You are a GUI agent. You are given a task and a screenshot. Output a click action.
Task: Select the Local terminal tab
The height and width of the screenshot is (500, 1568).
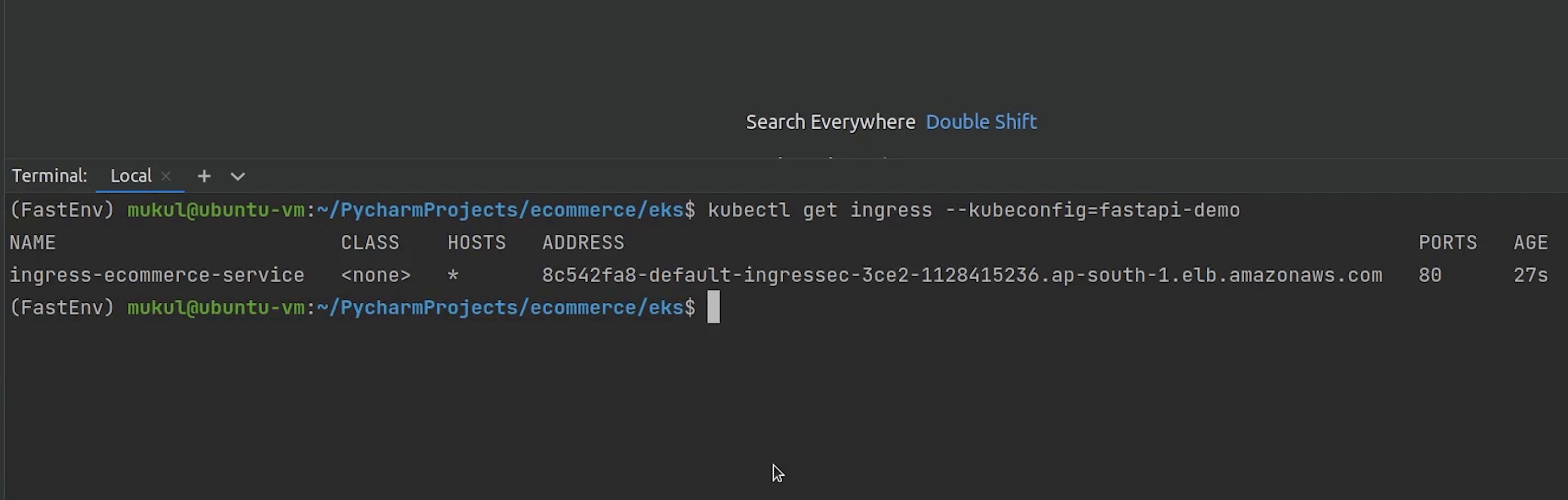130,177
